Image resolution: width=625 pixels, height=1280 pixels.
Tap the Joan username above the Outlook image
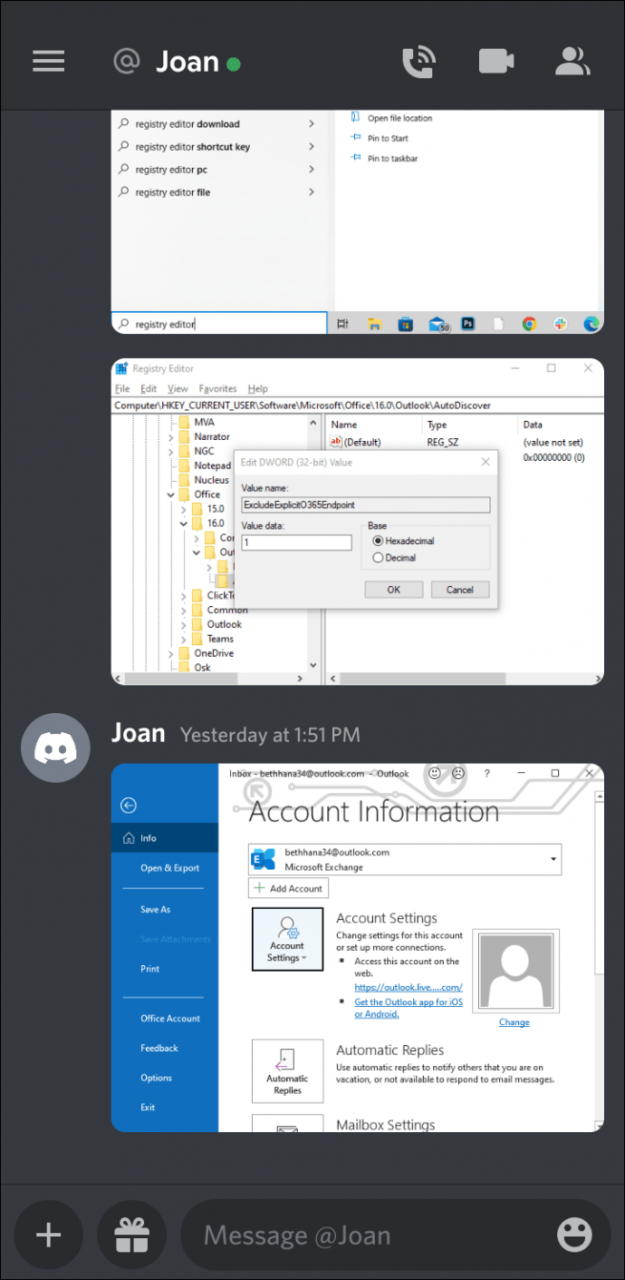pyautogui.click(x=138, y=733)
